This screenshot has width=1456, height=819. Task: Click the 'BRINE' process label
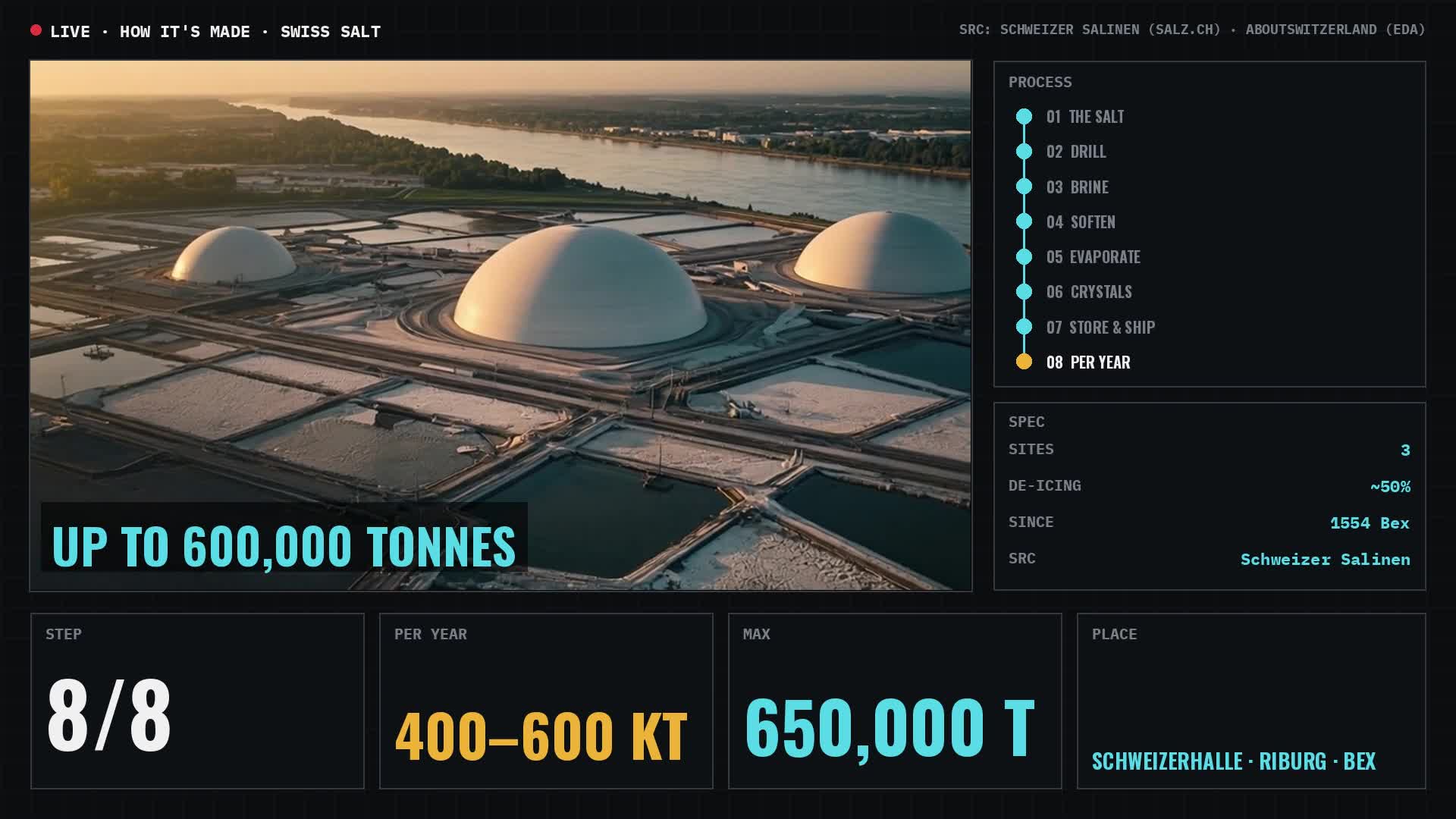1089,187
